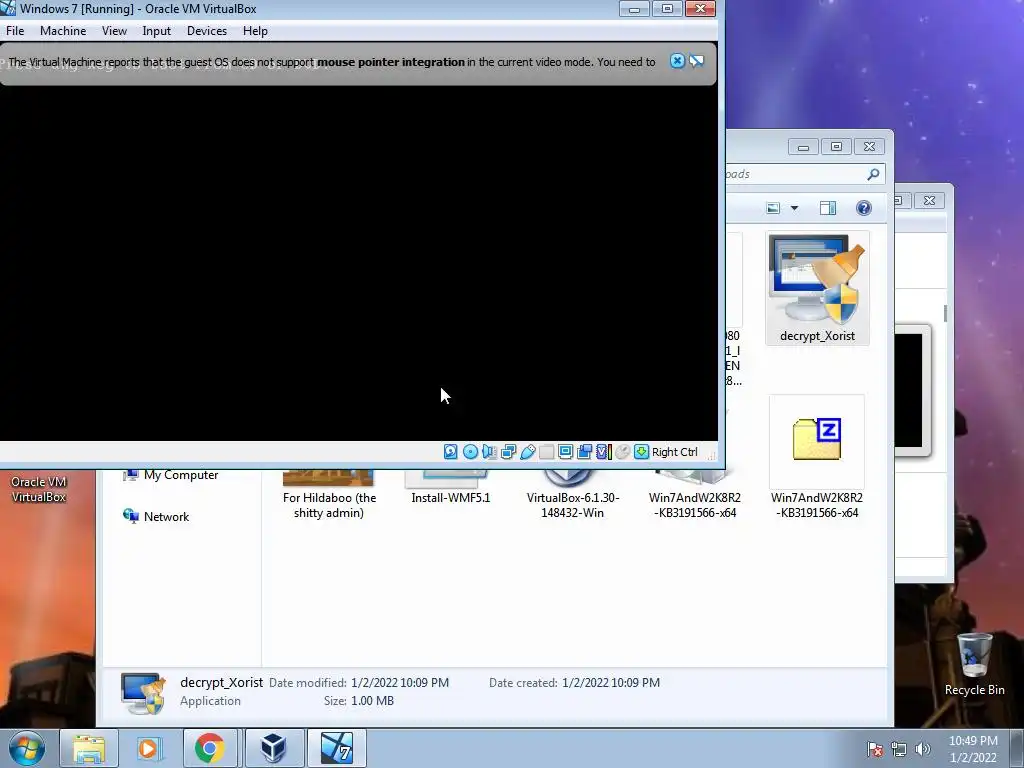Switch to the Windows 7 VM taskbar button

coord(336,748)
